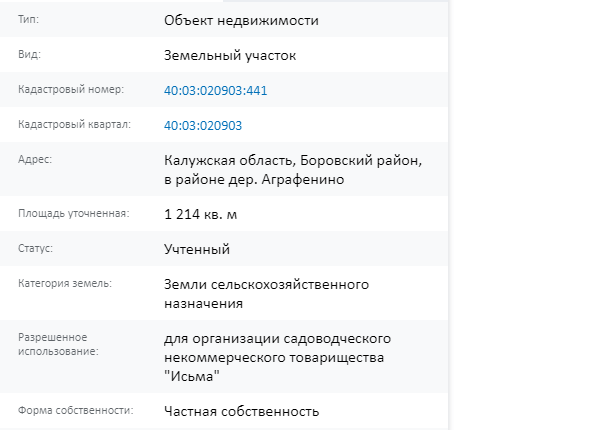Click 'Земли сельскохозяйственного назначения' value

(x=267, y=294)
